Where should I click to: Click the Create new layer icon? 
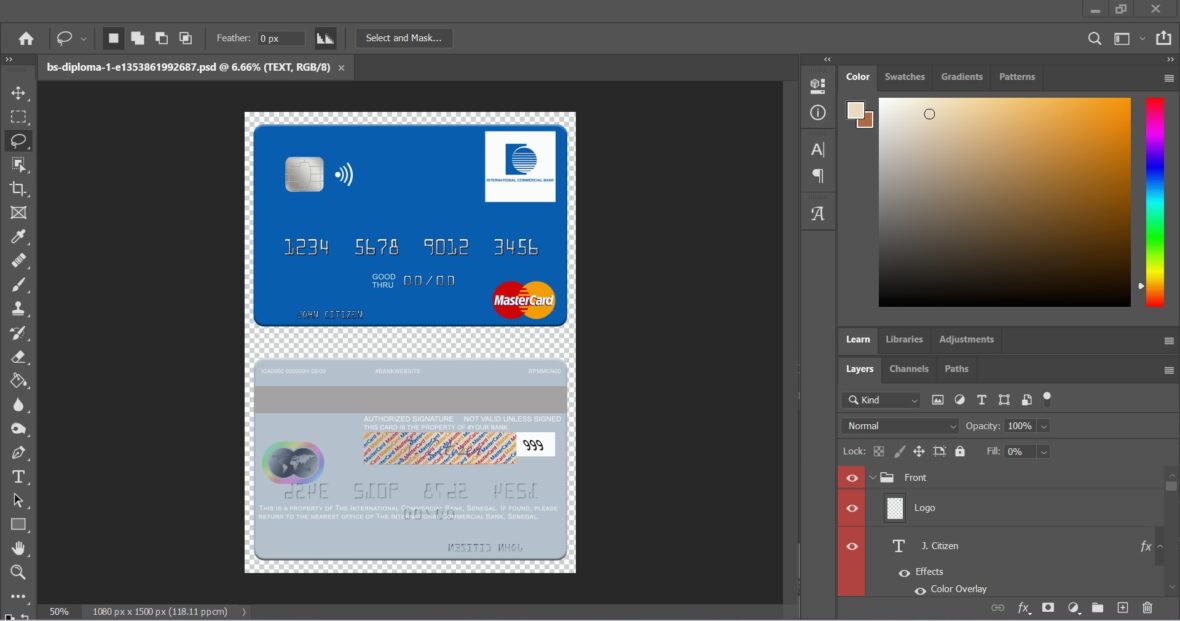(1122, 607)
